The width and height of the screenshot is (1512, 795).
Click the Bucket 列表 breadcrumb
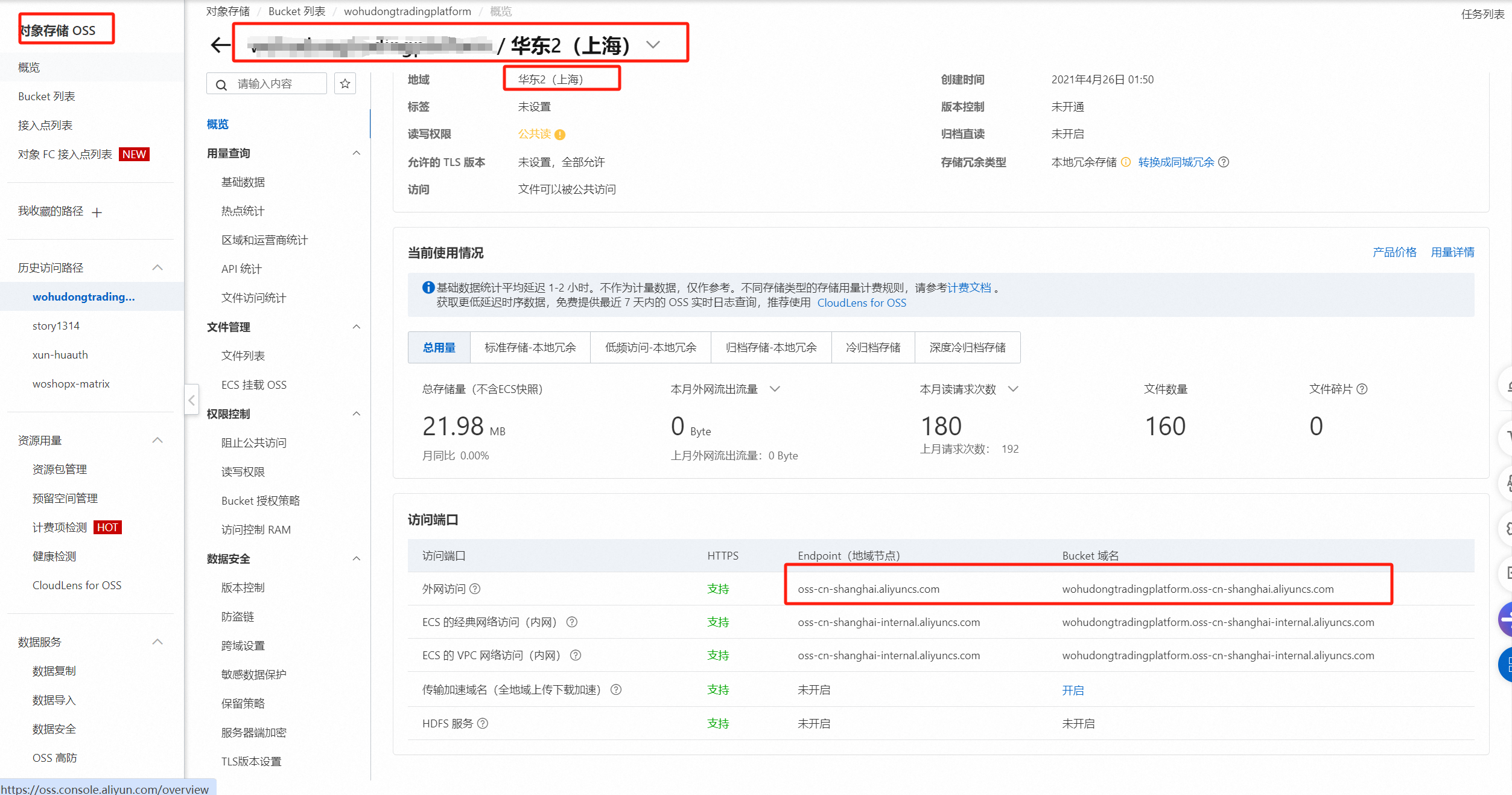pyautogui.click(x=297, y=11)
